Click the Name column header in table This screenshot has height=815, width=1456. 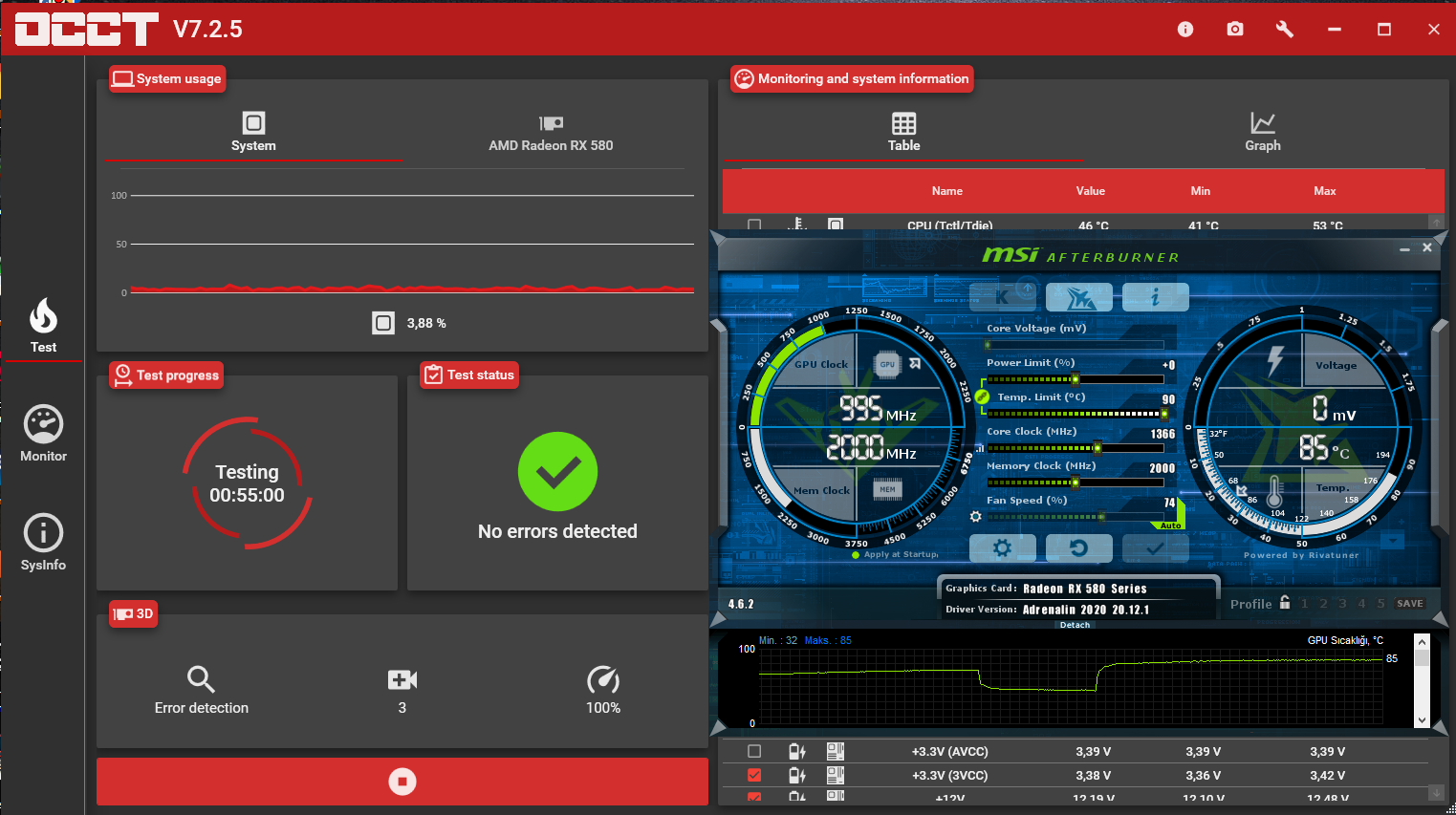coord(947,191)
